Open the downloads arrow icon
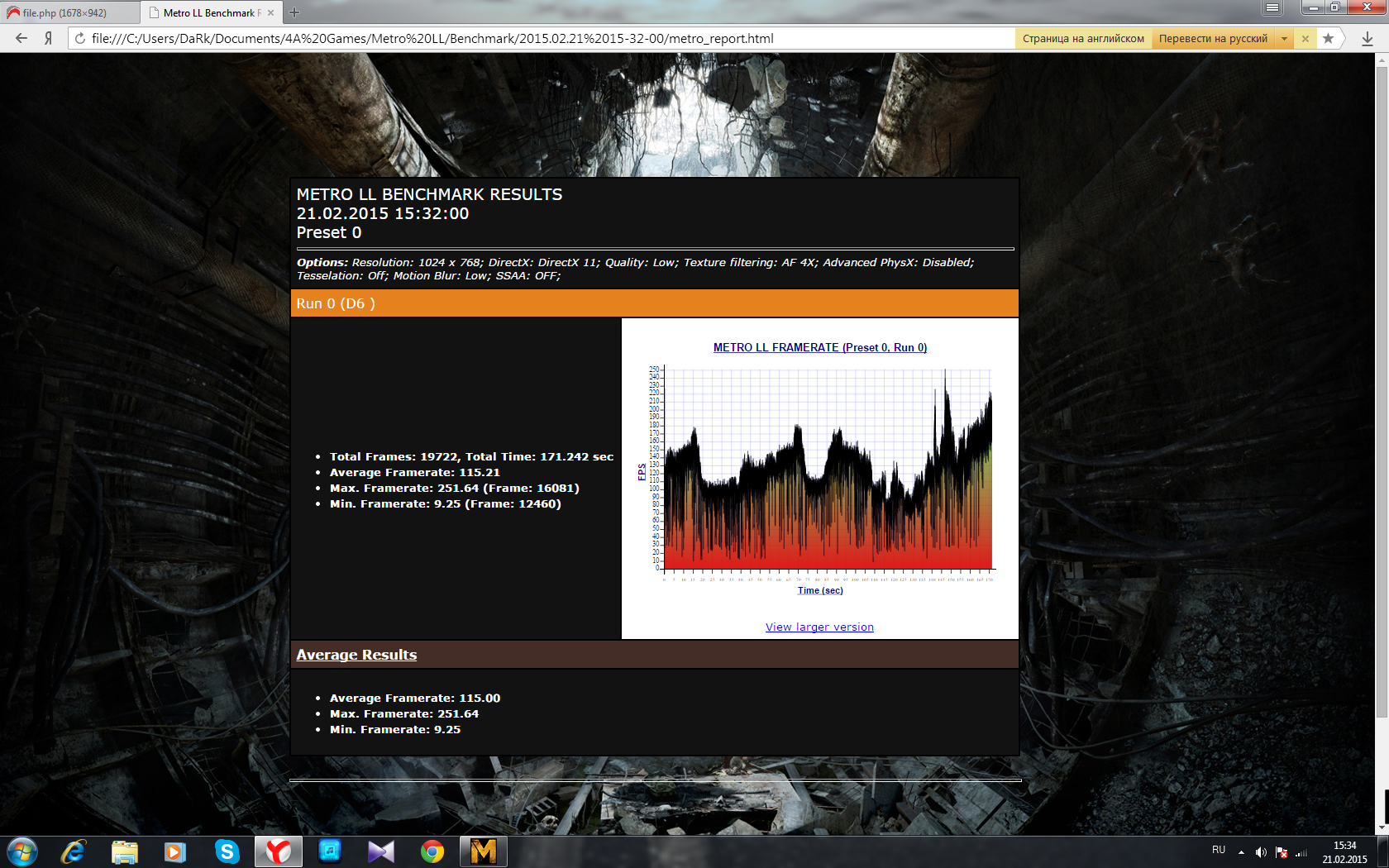Image resolution: width=1389 pixels, height=868 pixels. point(1367,39)
